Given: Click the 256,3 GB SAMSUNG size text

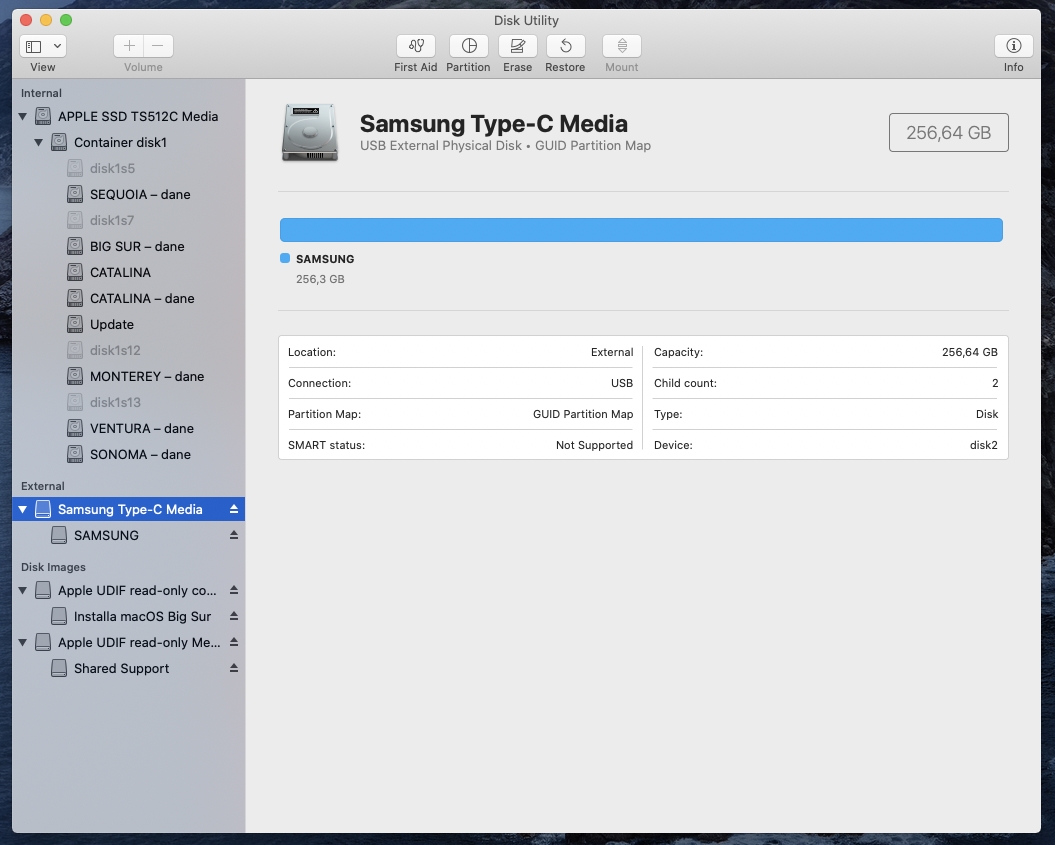Looking at the screenshot, I should click(x=320, y=279).
